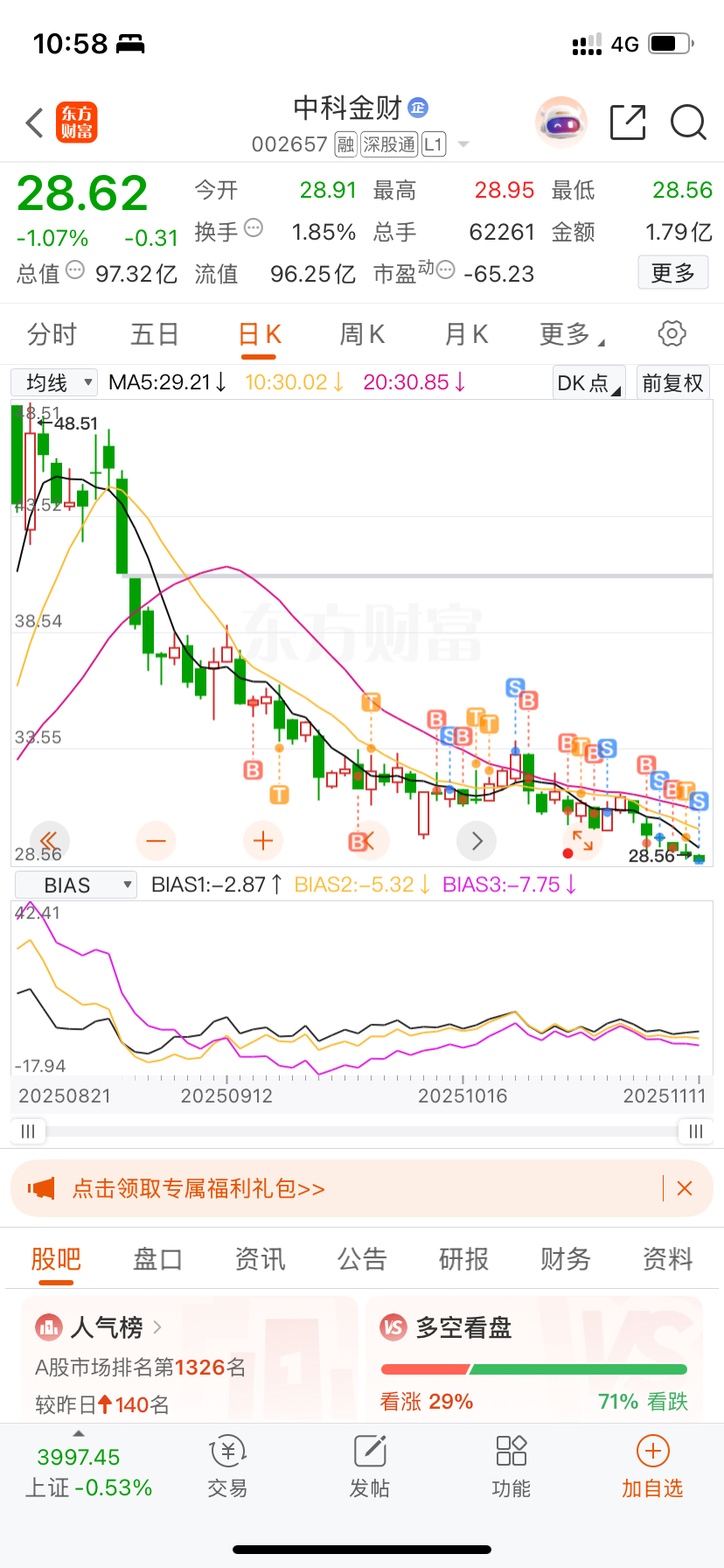The width and height of the screenshot is (724, 1568).
Task: Open DK点 signal dropdown
Action: (x=589, y=382)
